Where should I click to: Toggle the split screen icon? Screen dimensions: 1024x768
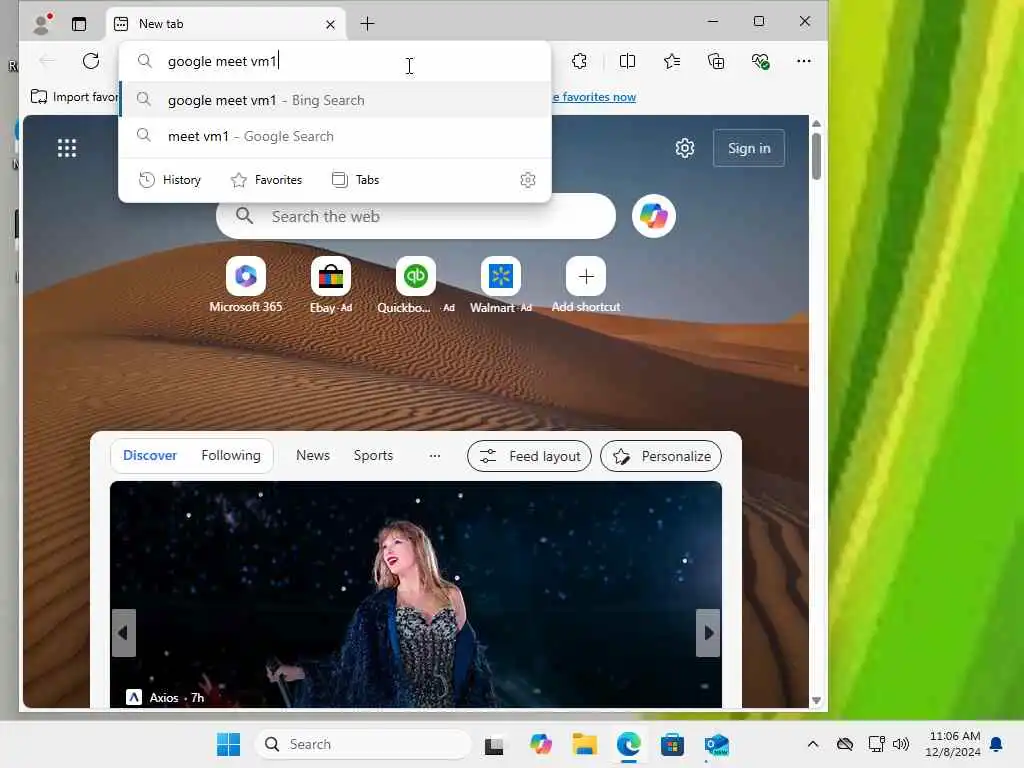[628, 61]
